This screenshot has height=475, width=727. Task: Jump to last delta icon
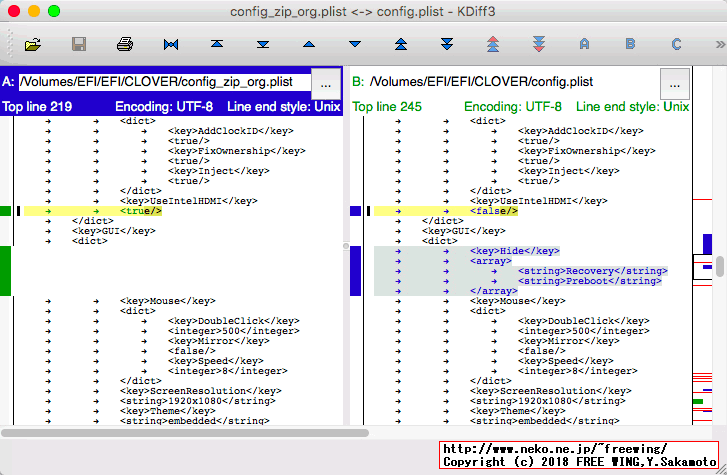pyautogui.click(x=263, y=45)
